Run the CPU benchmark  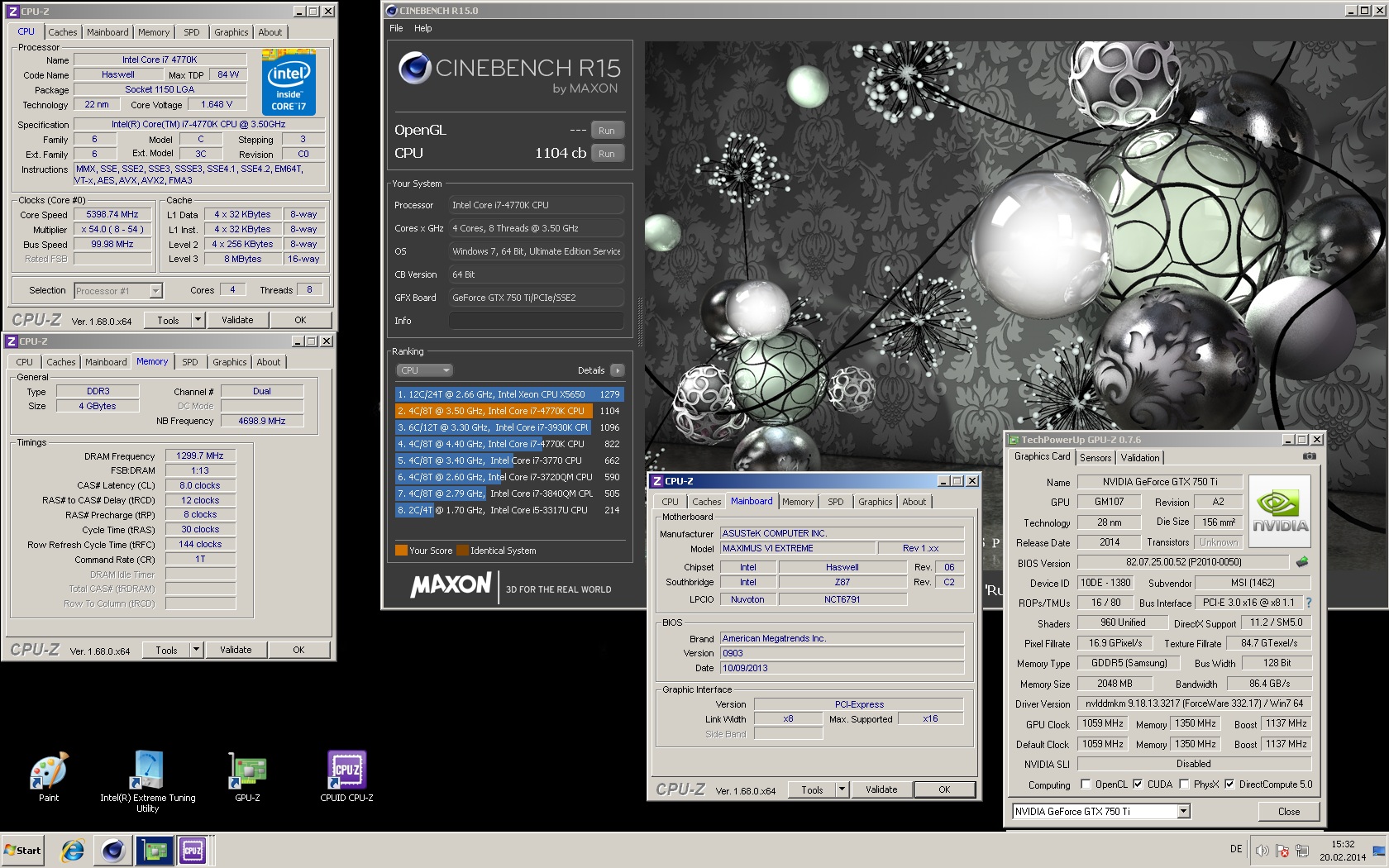607,154
